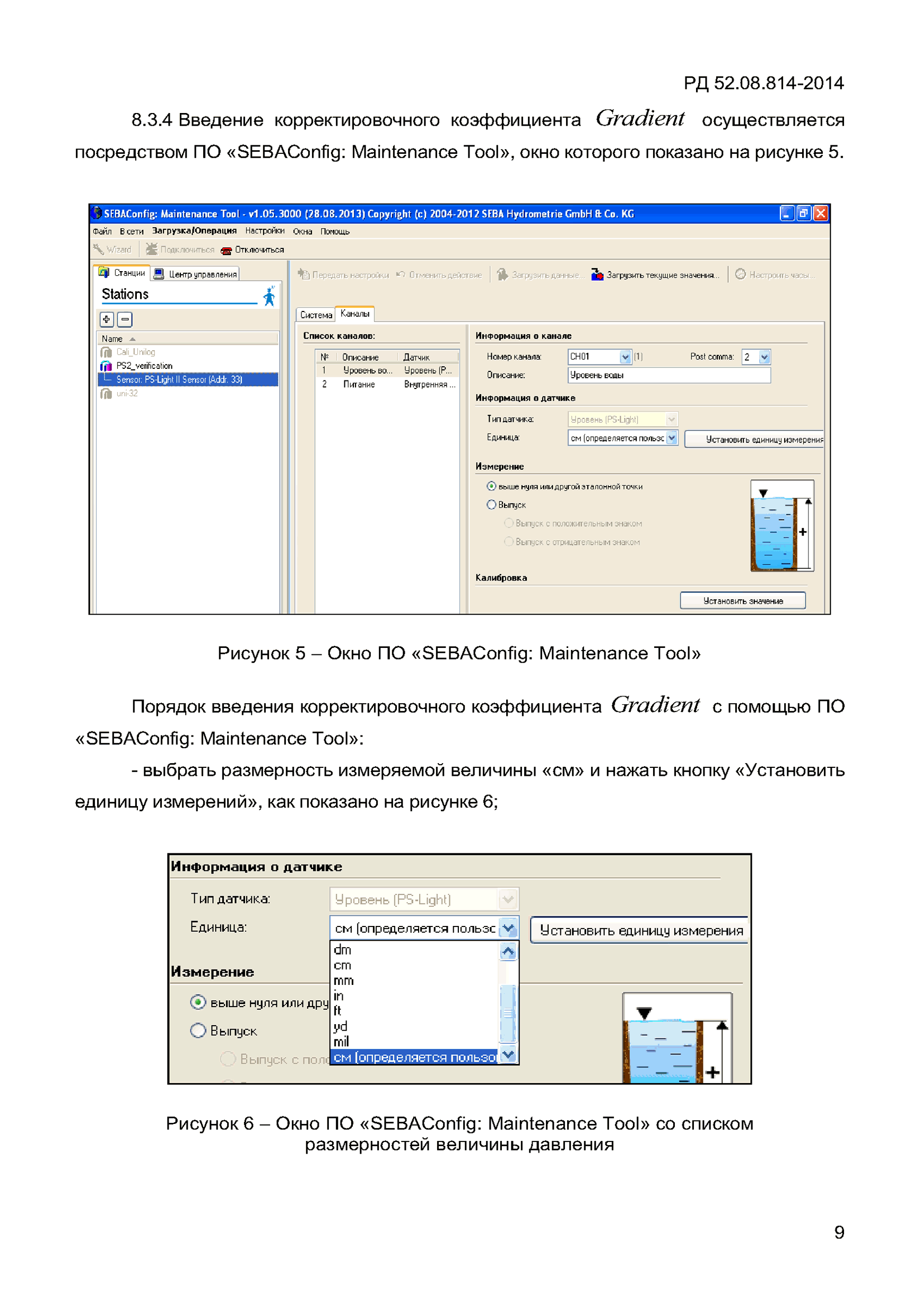Open the Тип датчика dropdown in main window
The image size is (921, 1316).
coord(672,420)
